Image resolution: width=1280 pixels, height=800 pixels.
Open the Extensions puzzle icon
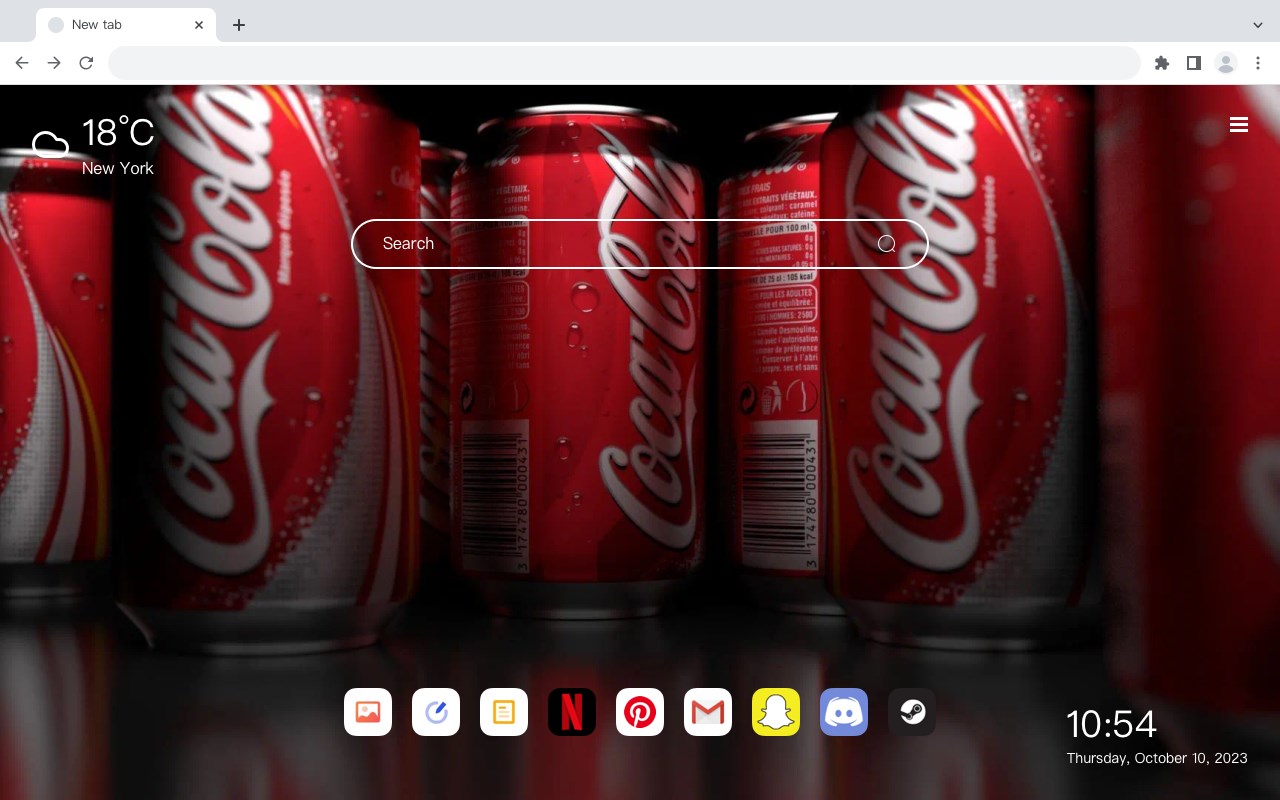click(x=1161, y=63)
